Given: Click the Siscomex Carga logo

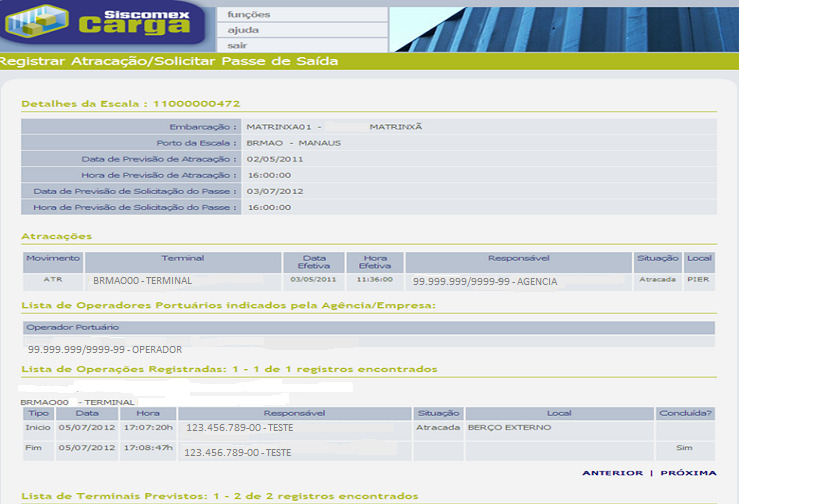Looking at the screenshot, I should pyautogui.click(x=105, y=27).
